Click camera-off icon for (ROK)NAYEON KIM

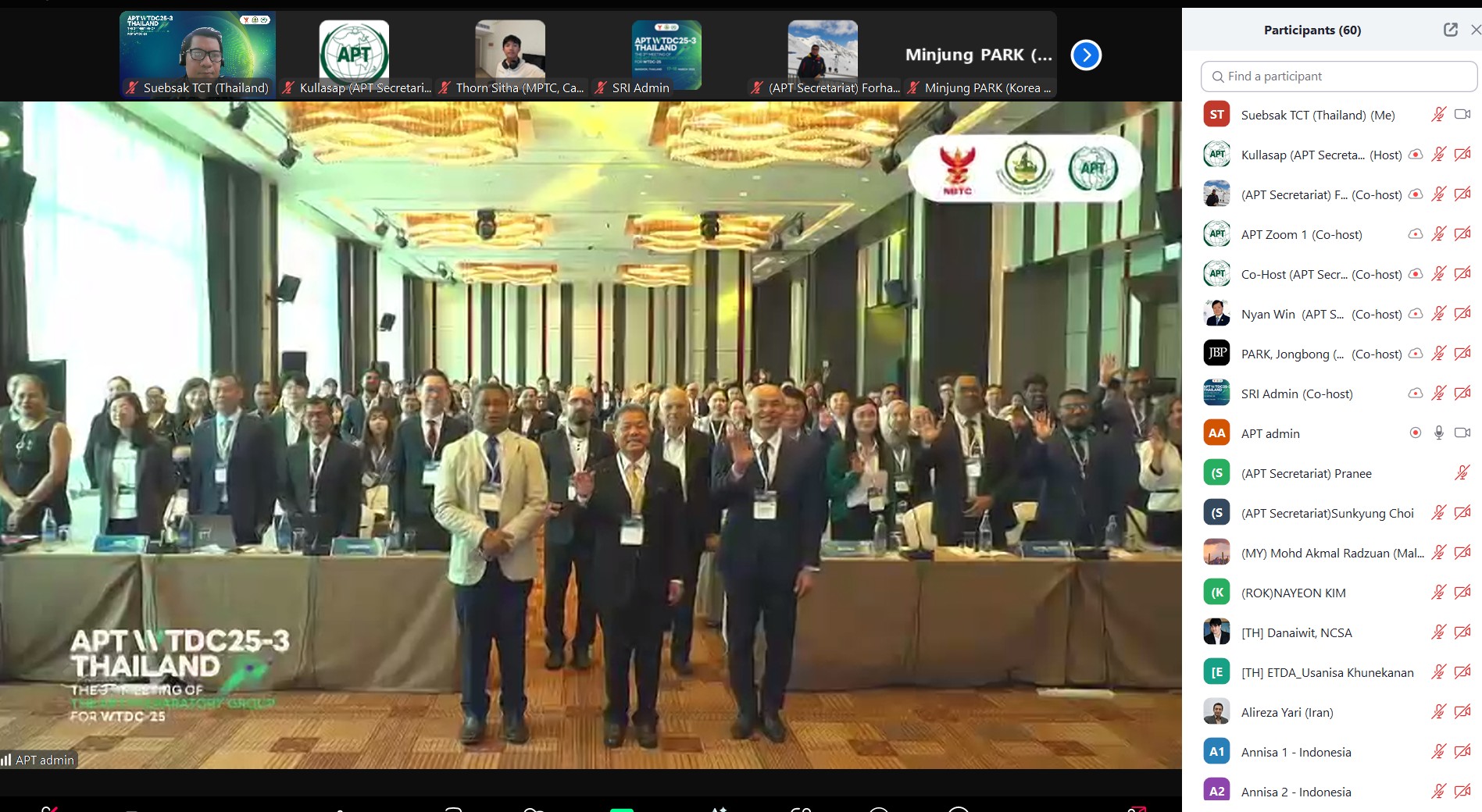pos(1462,593)
